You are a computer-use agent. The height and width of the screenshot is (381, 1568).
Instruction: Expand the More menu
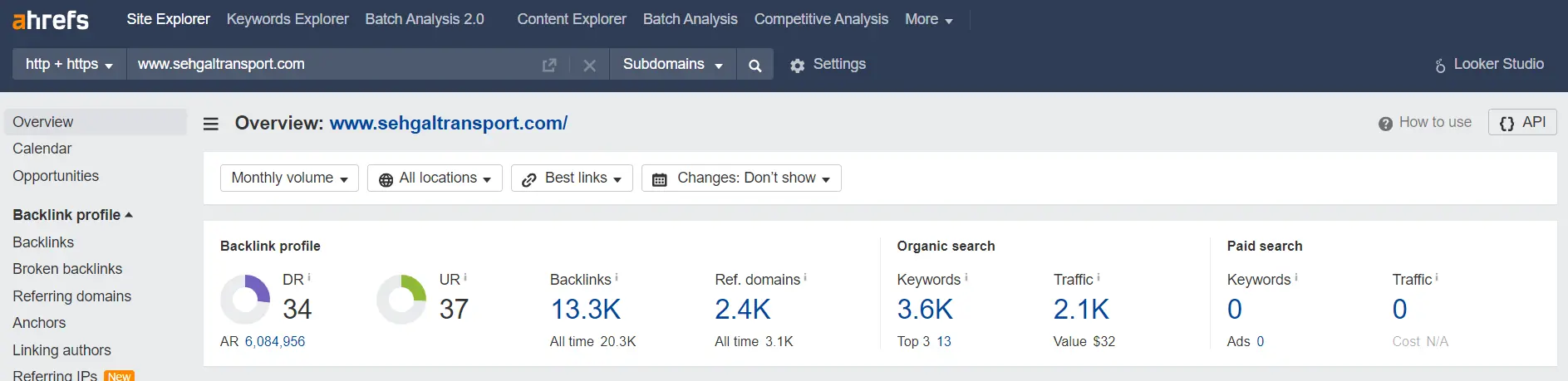pyautogui.click(x=928, y=19)
